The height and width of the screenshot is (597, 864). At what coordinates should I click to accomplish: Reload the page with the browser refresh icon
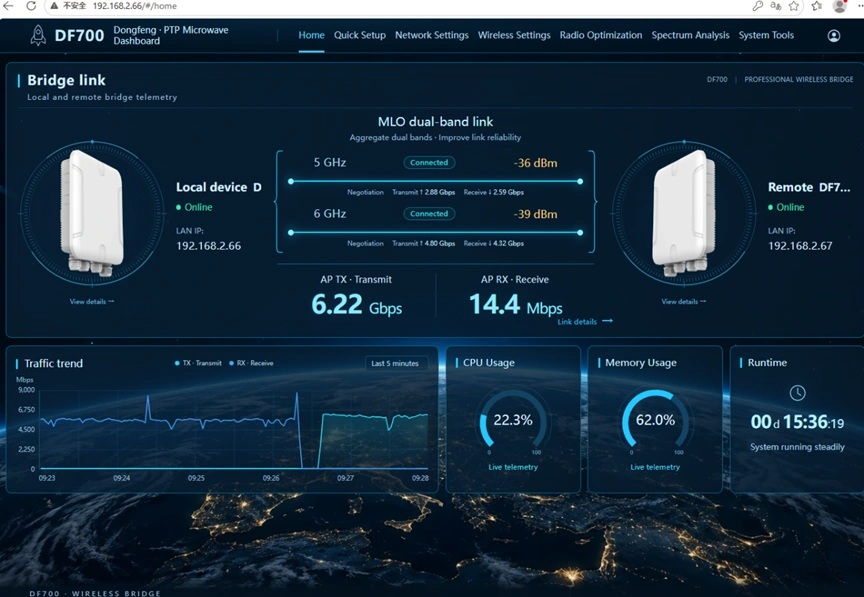[x=31, y=6]
